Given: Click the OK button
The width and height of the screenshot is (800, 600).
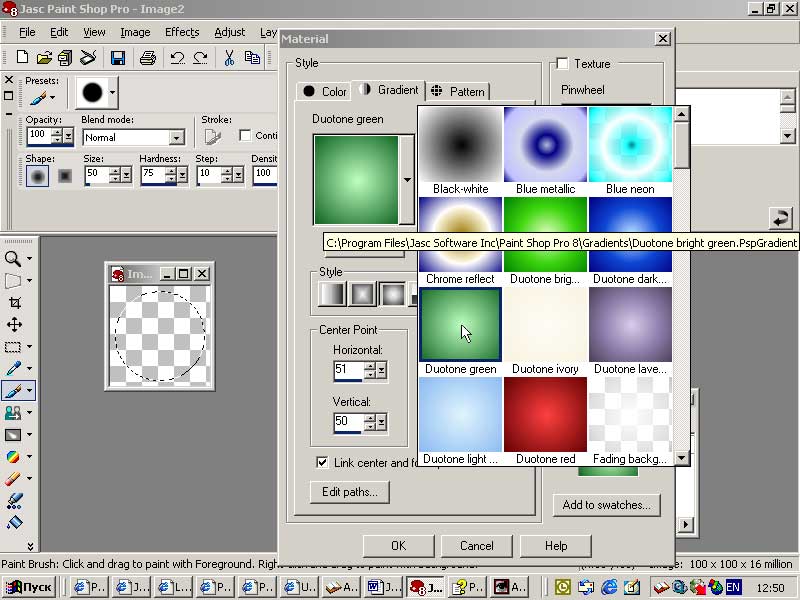Looking at the screenshot, I should pyautogui.click(x=398, y=546).
